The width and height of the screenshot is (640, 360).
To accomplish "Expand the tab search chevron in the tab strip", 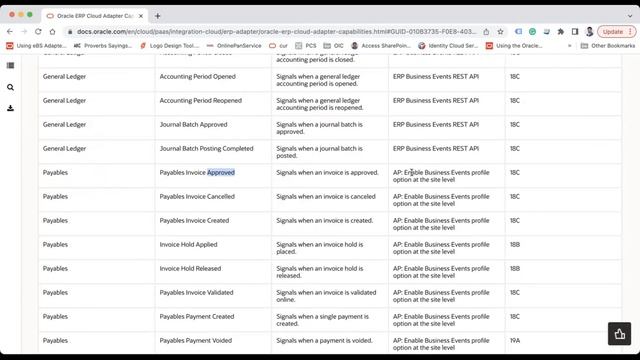I will [x=630, y=16].
